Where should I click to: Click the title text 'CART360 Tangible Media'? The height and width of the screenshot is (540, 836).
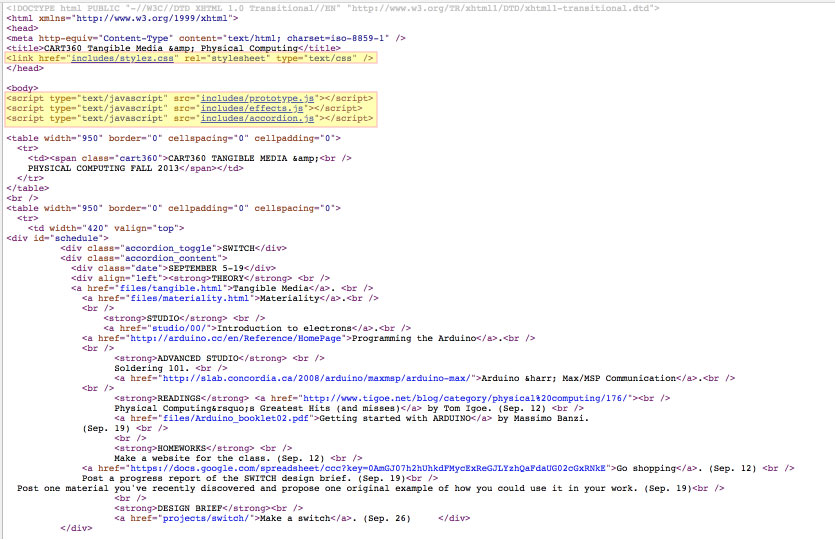coord(103,48)
